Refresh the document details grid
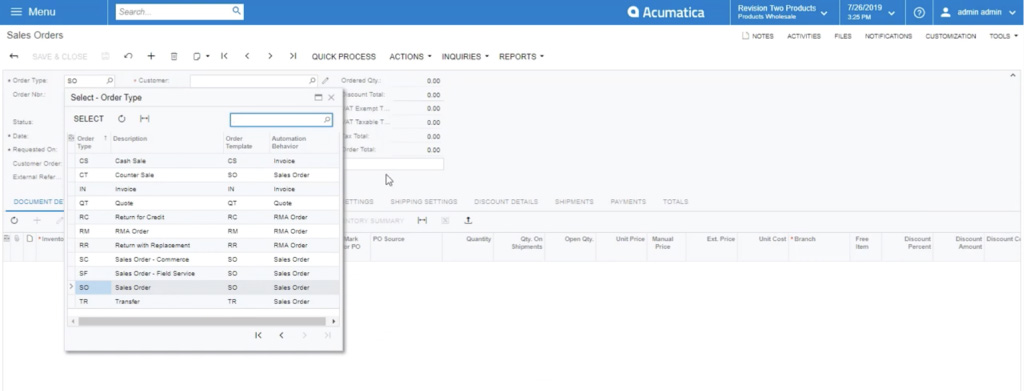1024x391 pixels. tap(14, 221)
